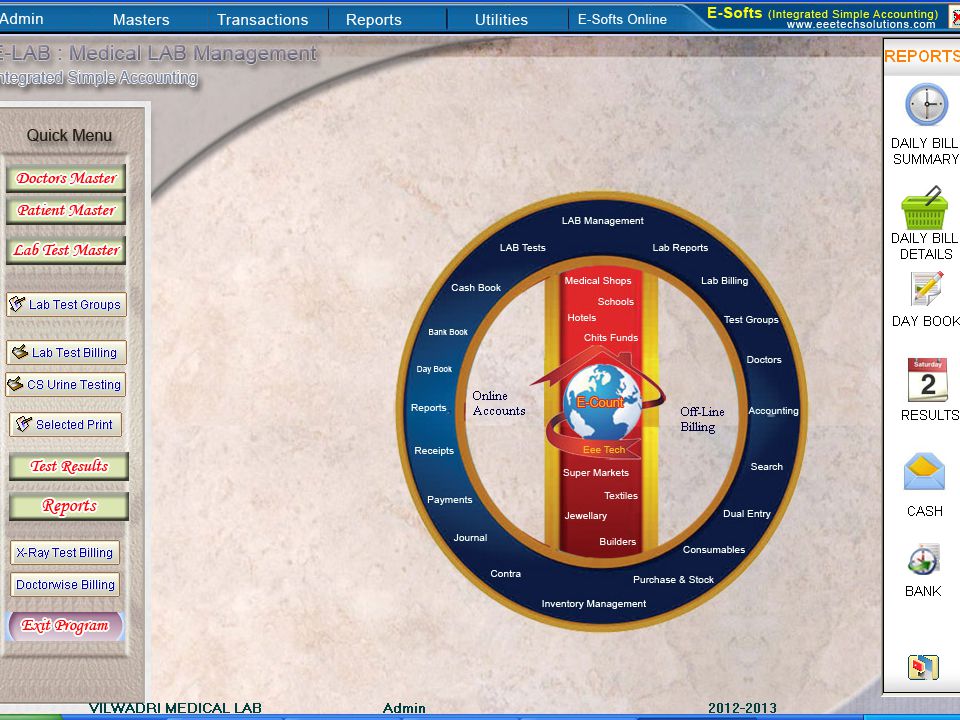Click Dual Entry on the wheel

747,514
